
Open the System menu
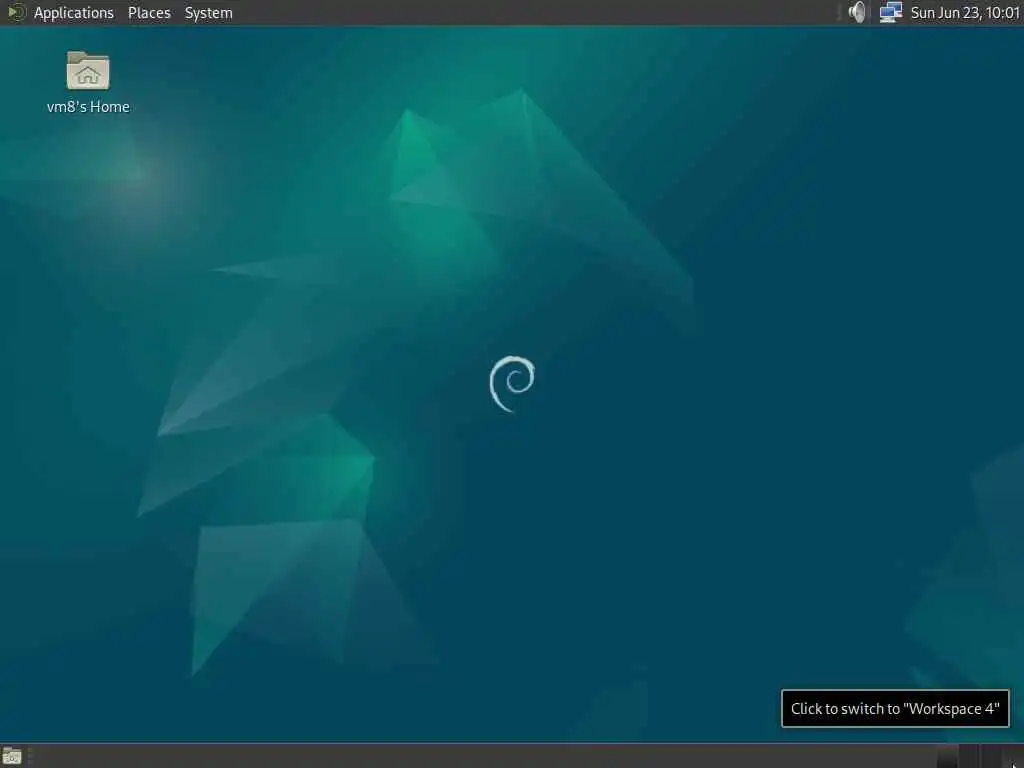(208, 13)
